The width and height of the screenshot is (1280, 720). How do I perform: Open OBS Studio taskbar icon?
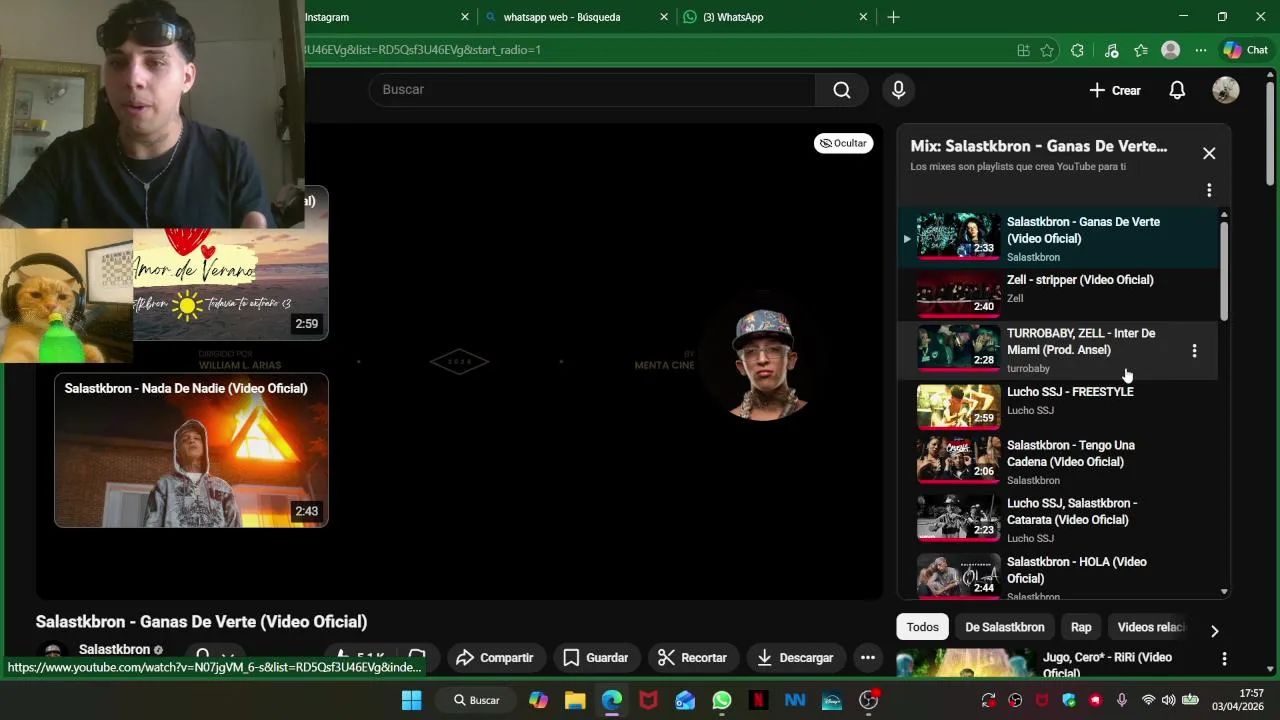point(869,700)
